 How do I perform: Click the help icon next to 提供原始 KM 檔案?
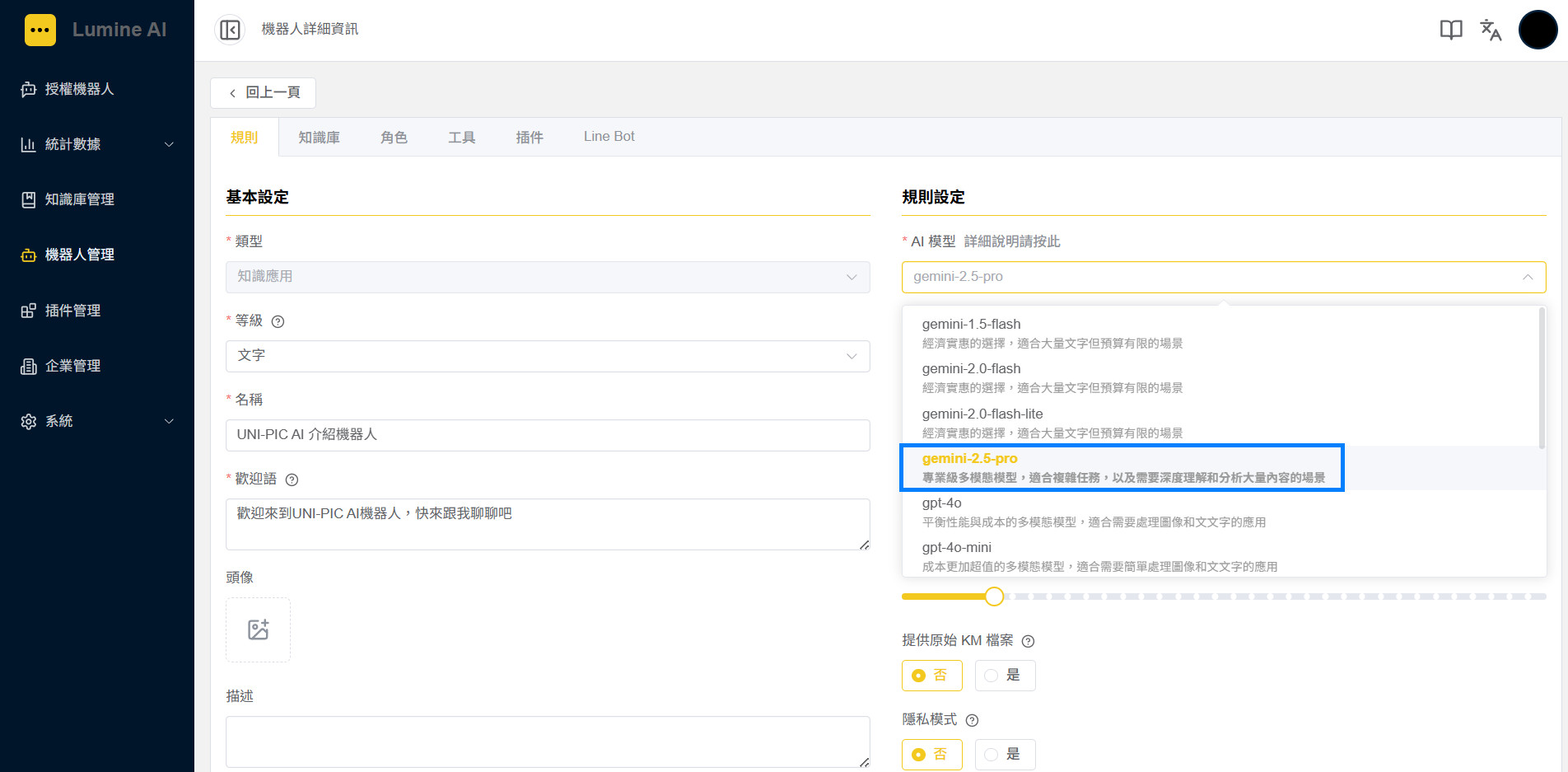pos(1028,641)
